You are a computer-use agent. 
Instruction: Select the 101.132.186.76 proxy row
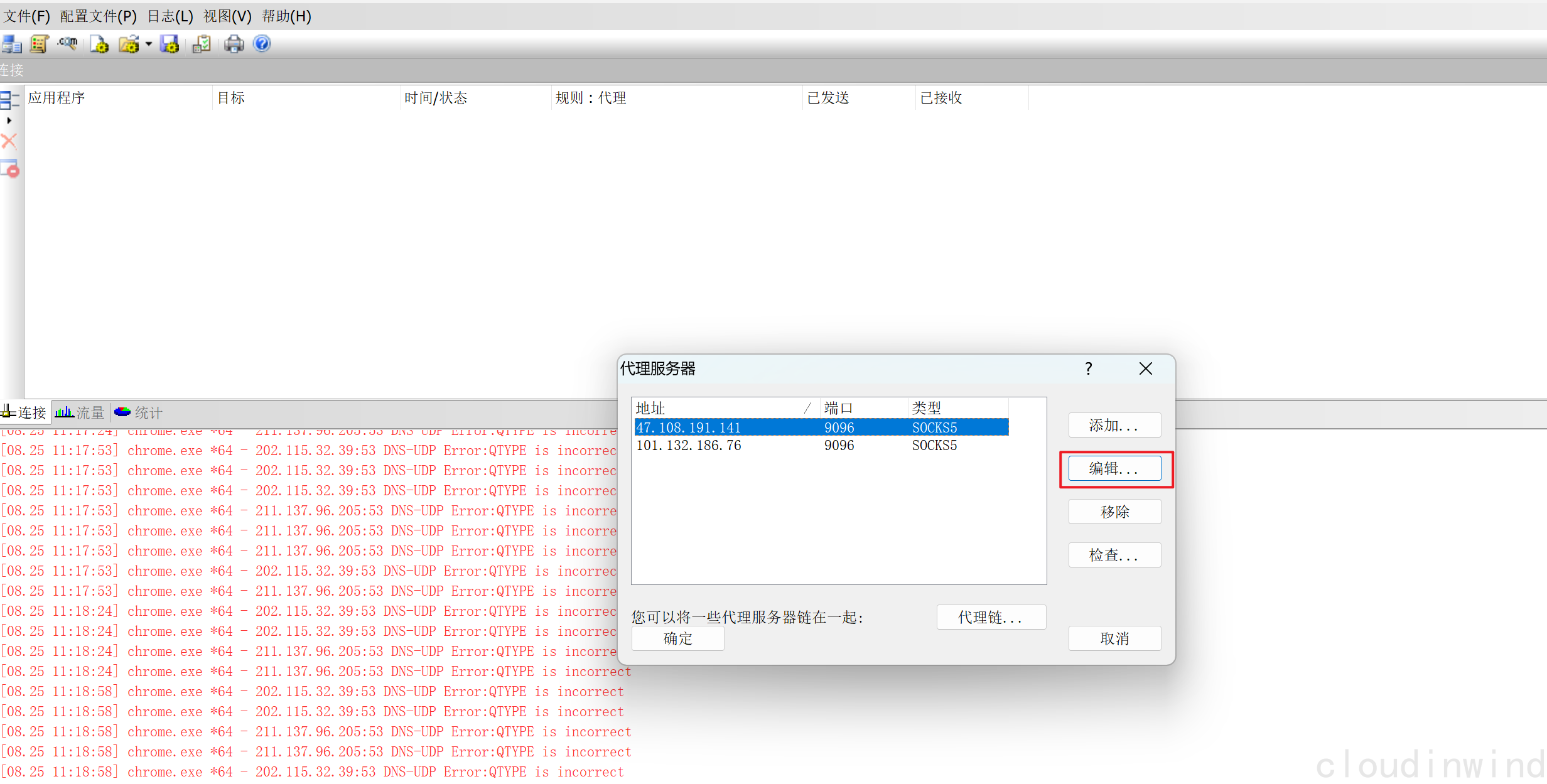point(689,445)
